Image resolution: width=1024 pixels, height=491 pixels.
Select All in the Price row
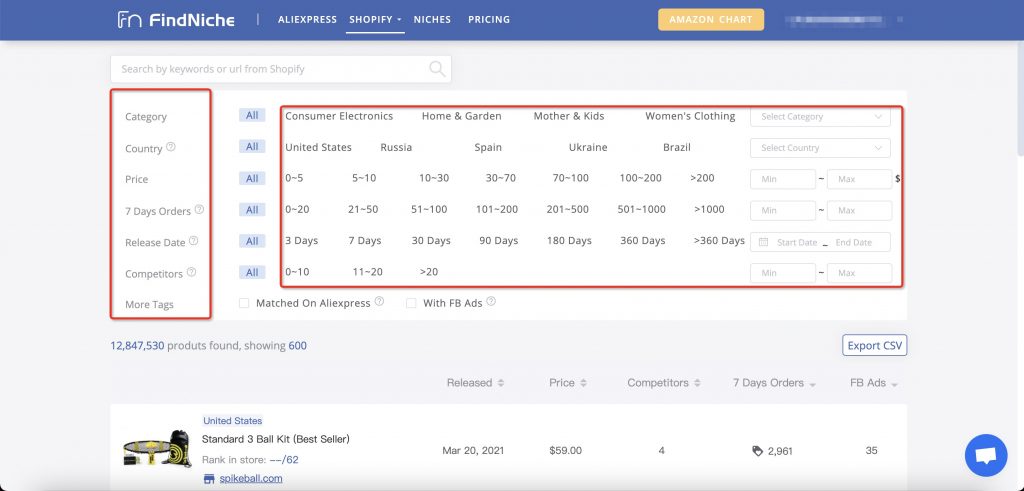coord(252,178)
